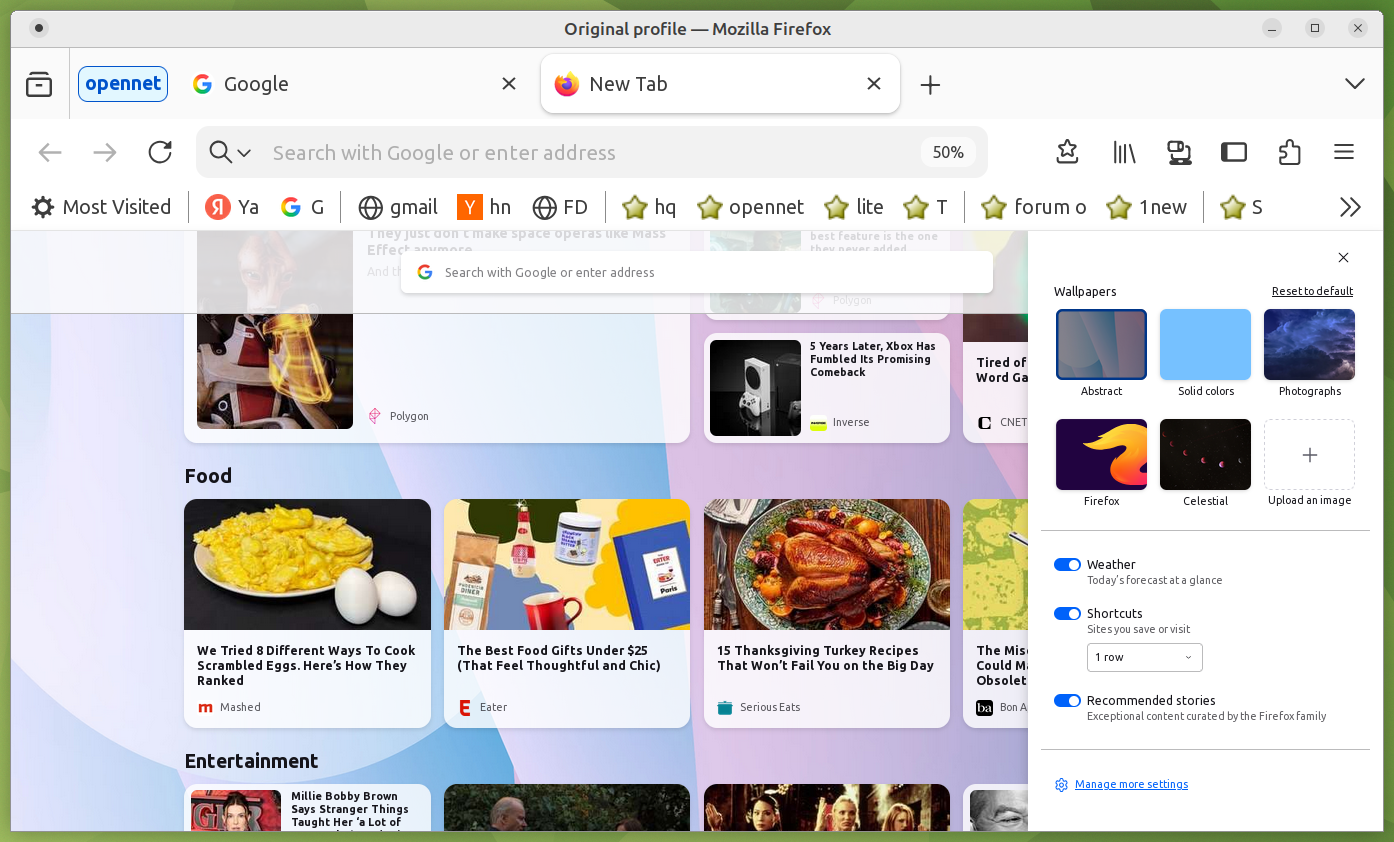This screenshot has height=842, width=1394.
Task: Show synced tabs icon
Action: 1179,152
